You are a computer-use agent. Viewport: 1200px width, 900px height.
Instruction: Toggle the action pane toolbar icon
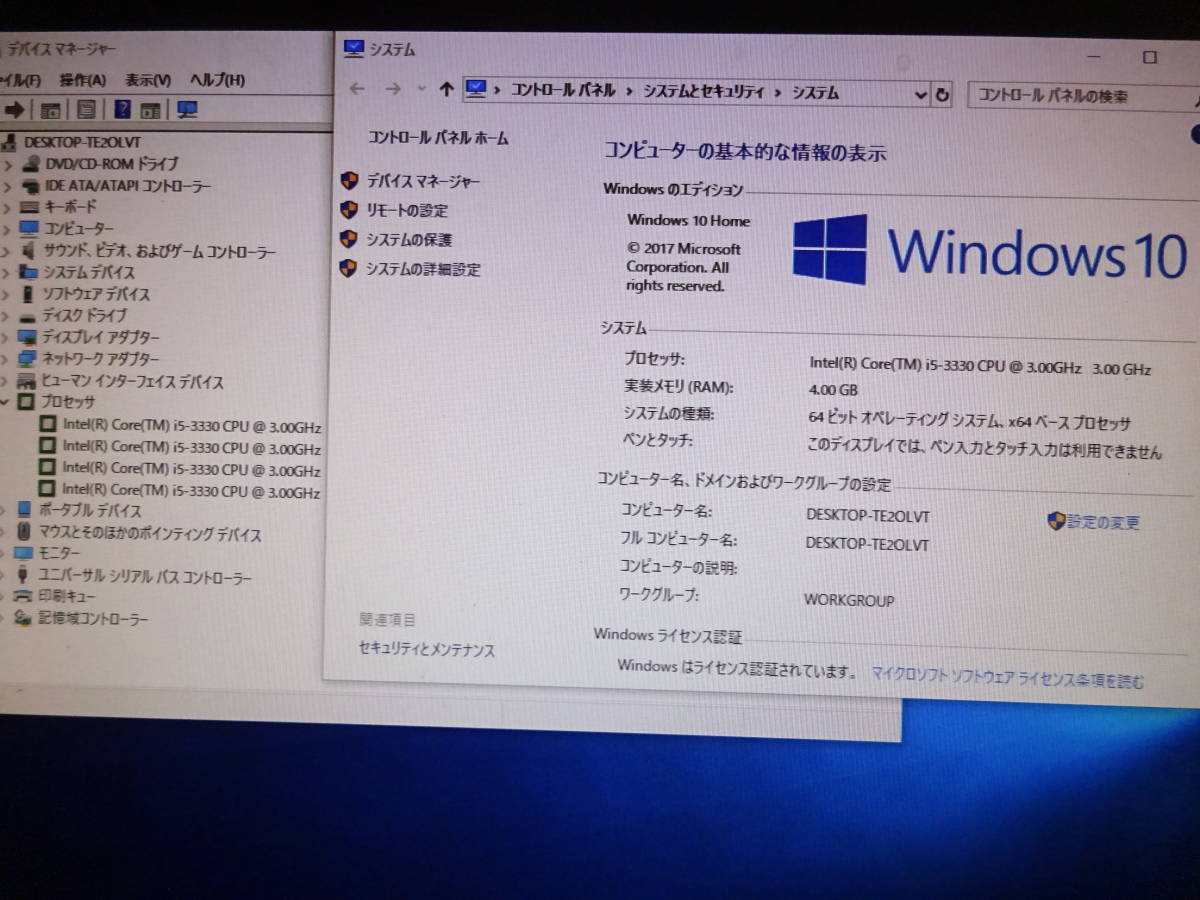pos(150,110)
